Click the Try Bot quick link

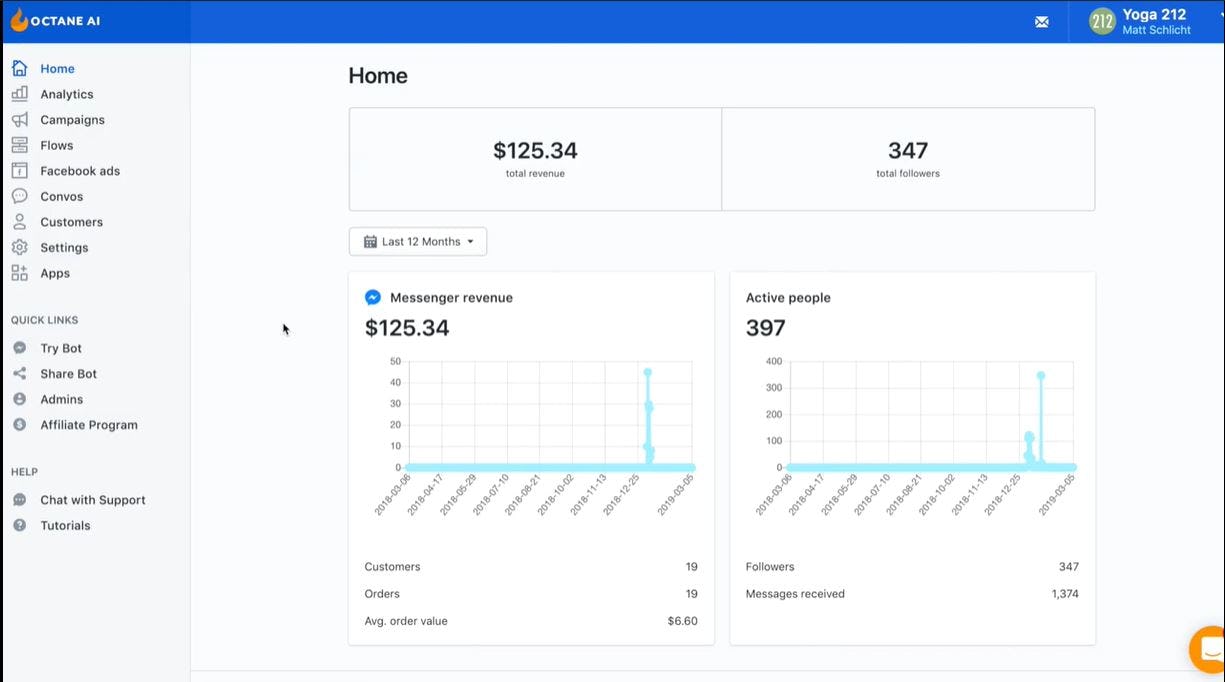62,347
